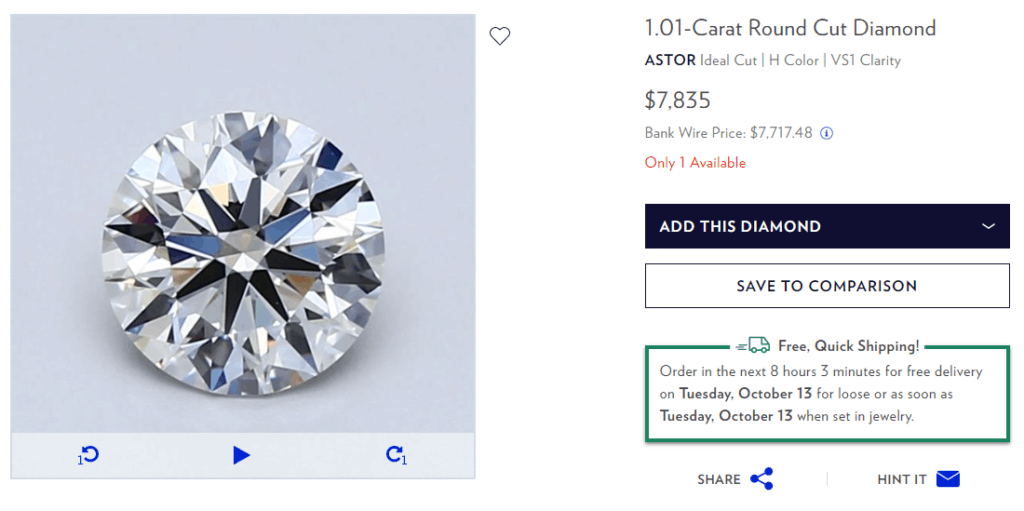This screenshot has height=511, width=1024.
Task: Click the $7,835 price
Action: [677, 100]
